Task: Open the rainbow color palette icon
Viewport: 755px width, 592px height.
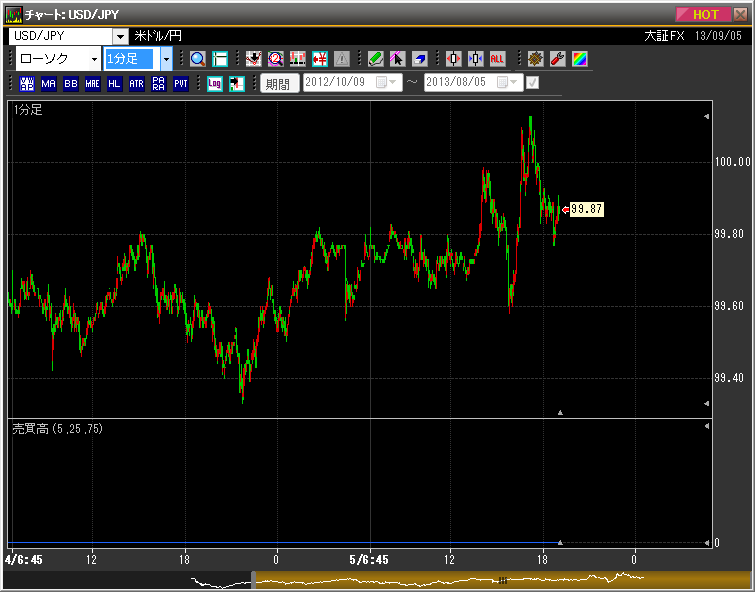Action: coord(580,59)
